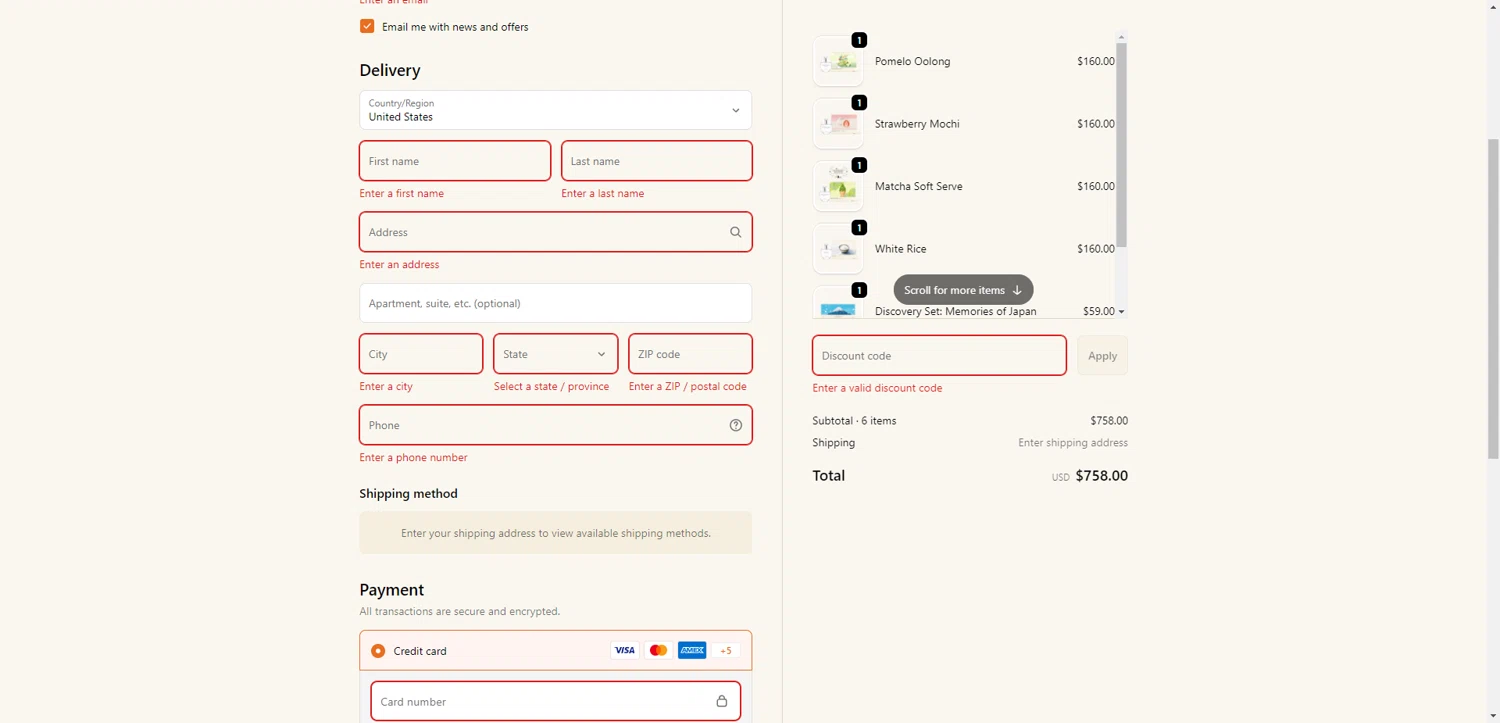Click the Strawberry Mochi product thumbnail
The height and width of the screenshot is (723, 1500).
click(x=838, y=124)
